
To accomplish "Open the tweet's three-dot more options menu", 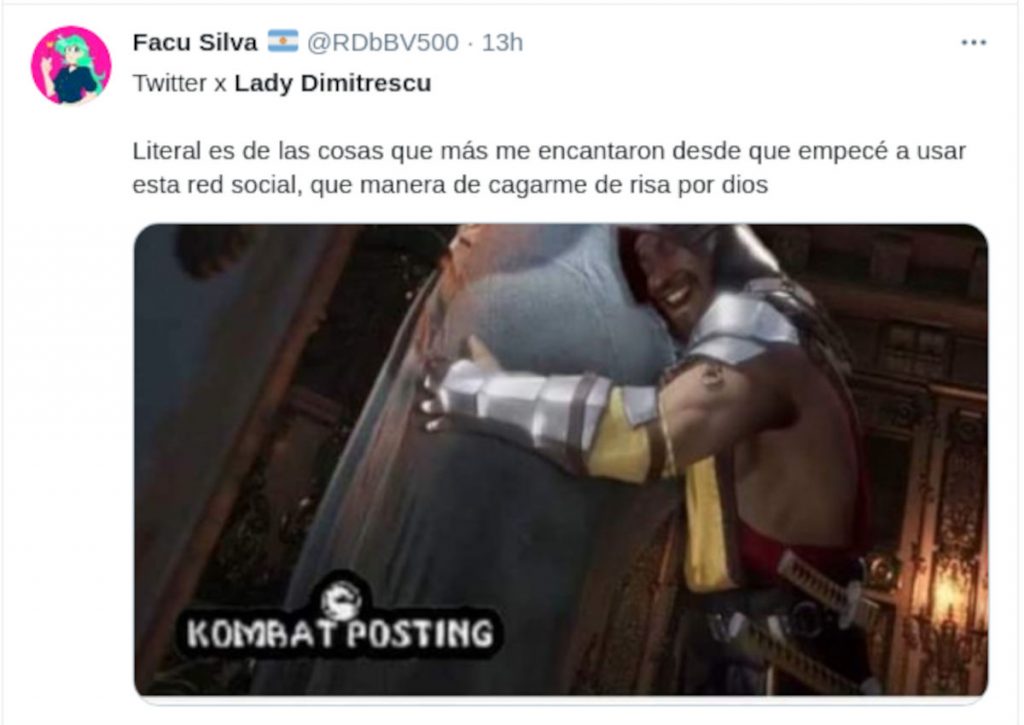I will [973, 42].
